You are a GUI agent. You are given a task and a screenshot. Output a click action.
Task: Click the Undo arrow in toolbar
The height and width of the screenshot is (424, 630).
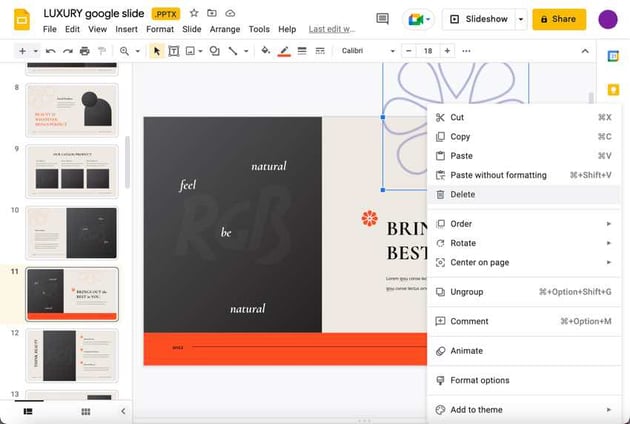pos(50,50)
